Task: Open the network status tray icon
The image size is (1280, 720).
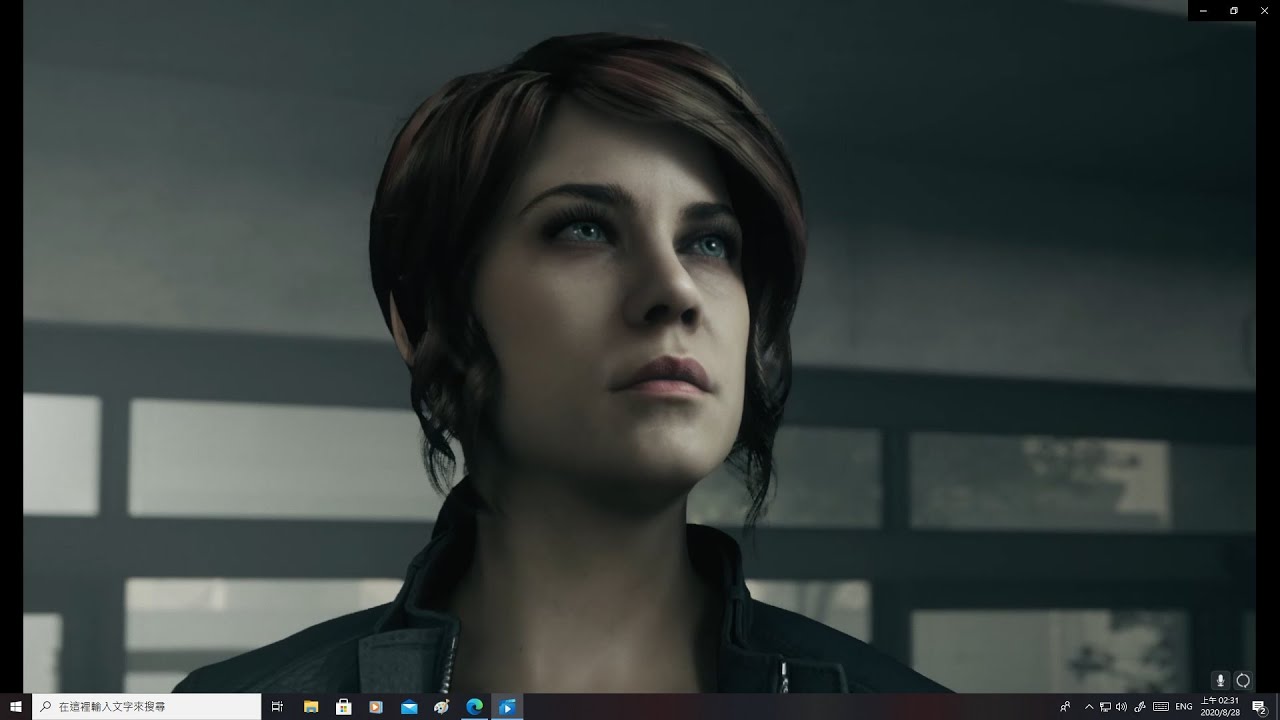Action: (x=1105, y=706)
